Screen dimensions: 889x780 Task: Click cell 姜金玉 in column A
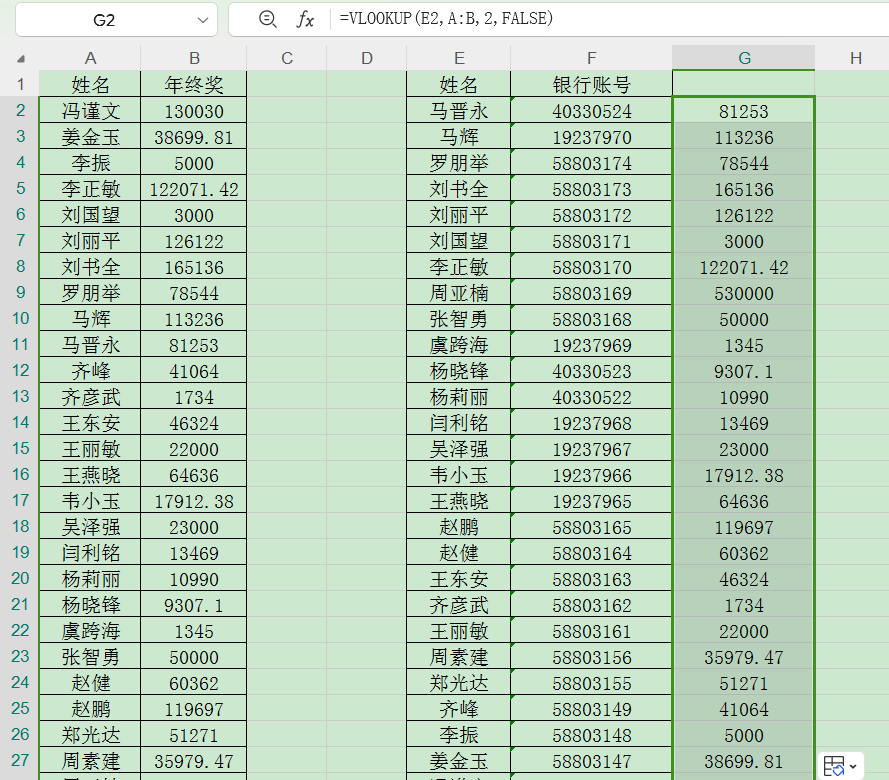90,137
